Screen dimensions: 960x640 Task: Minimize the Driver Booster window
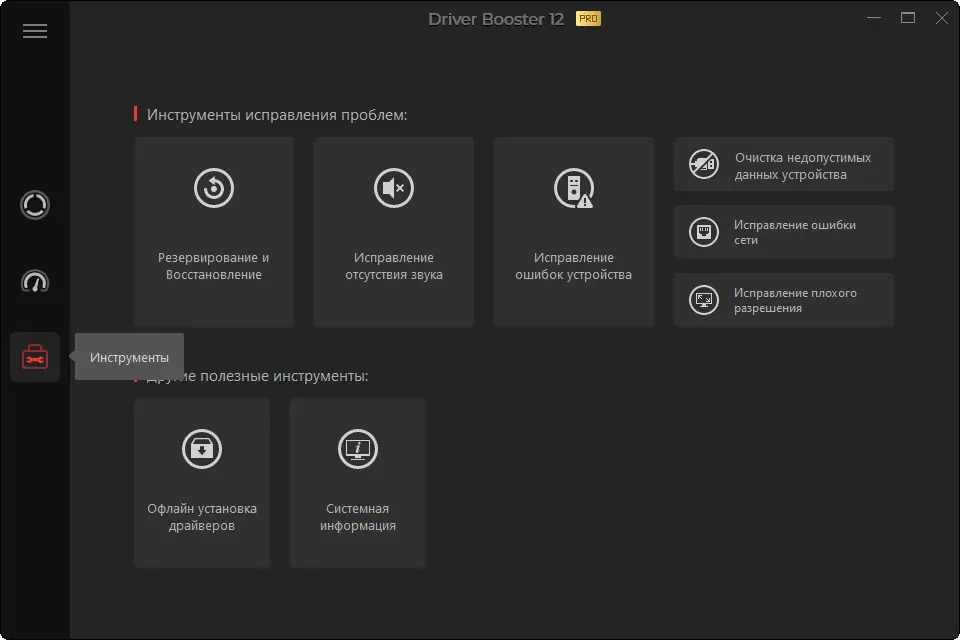[873, 18]
